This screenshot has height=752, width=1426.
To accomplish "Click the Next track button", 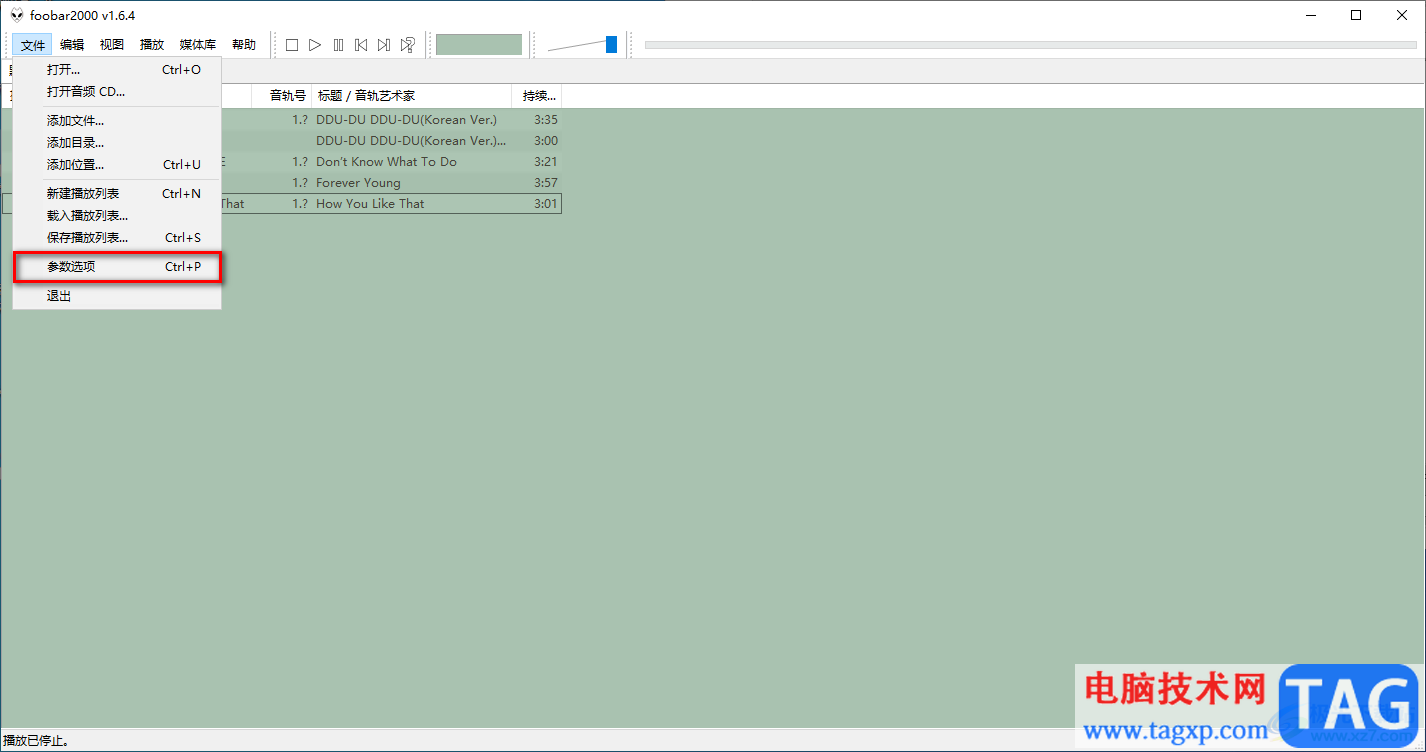I will click(x=384, y=45).
